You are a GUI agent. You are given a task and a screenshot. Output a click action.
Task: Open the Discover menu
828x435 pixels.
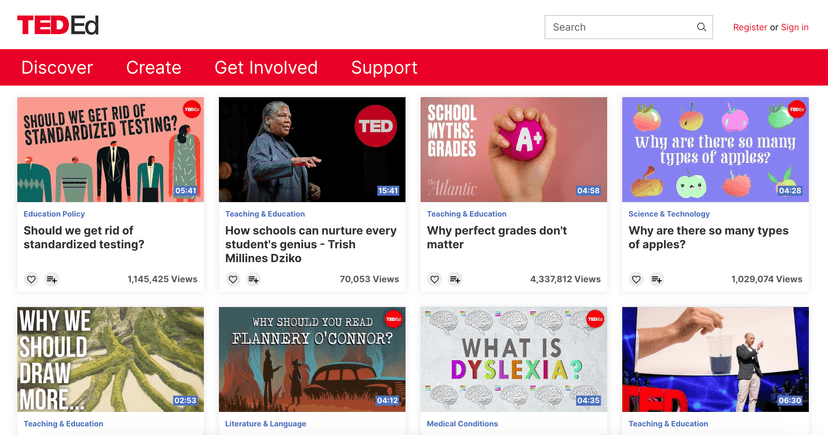coord(57,68)
